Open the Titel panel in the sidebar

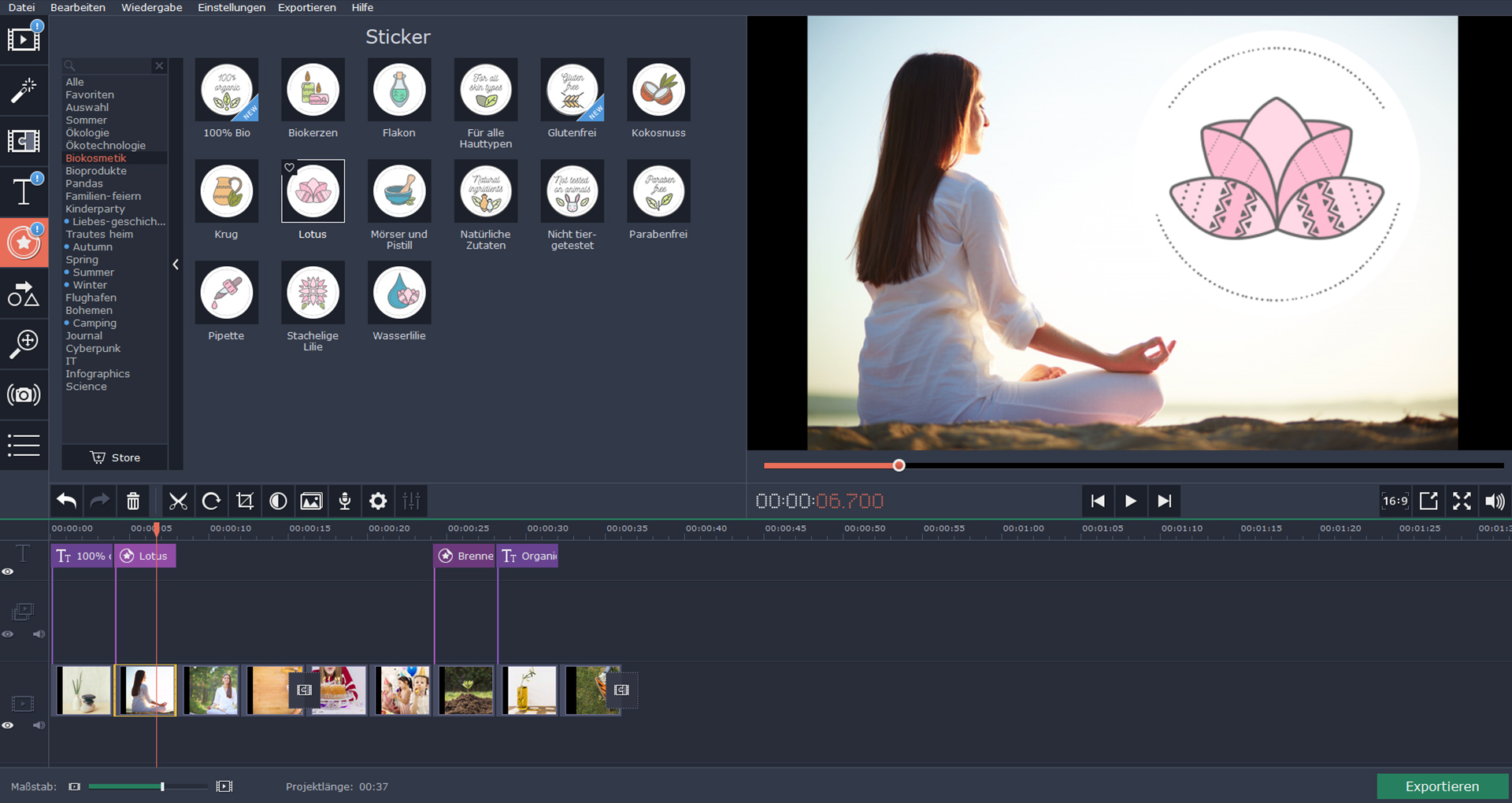pos(24,191)
